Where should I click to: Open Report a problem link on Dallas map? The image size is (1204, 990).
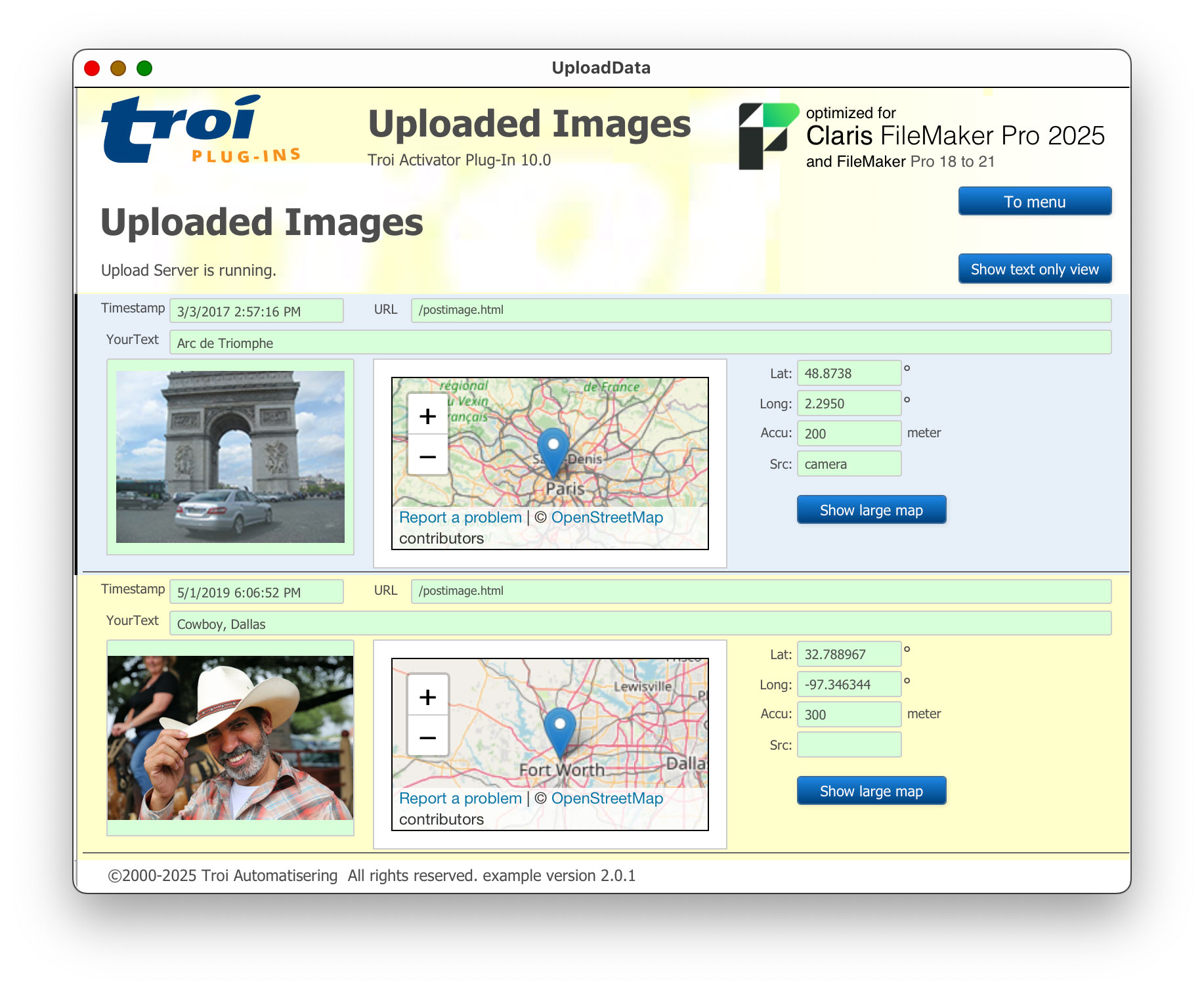point(460,798)
